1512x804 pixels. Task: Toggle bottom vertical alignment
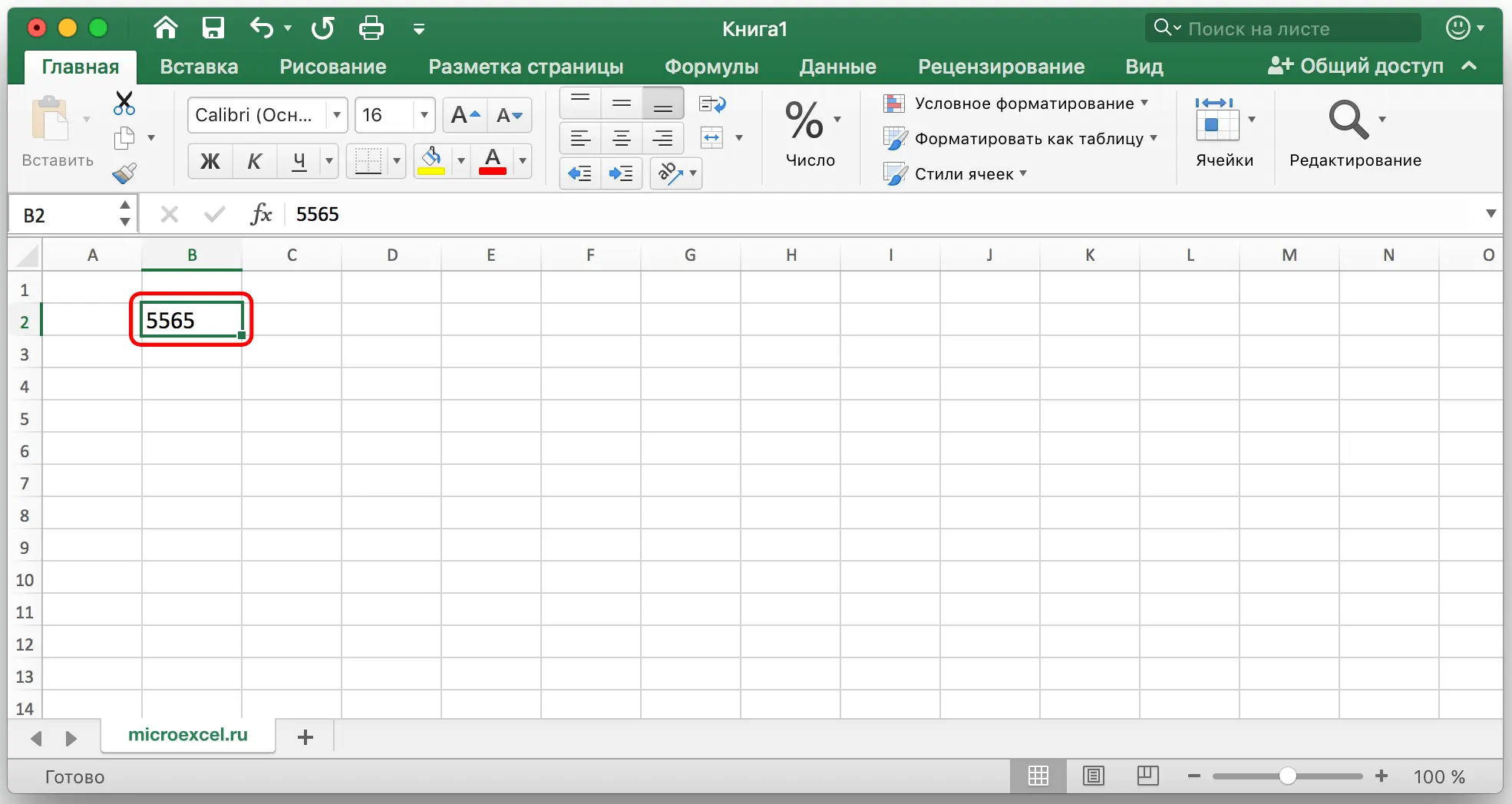tap(662, 103)
